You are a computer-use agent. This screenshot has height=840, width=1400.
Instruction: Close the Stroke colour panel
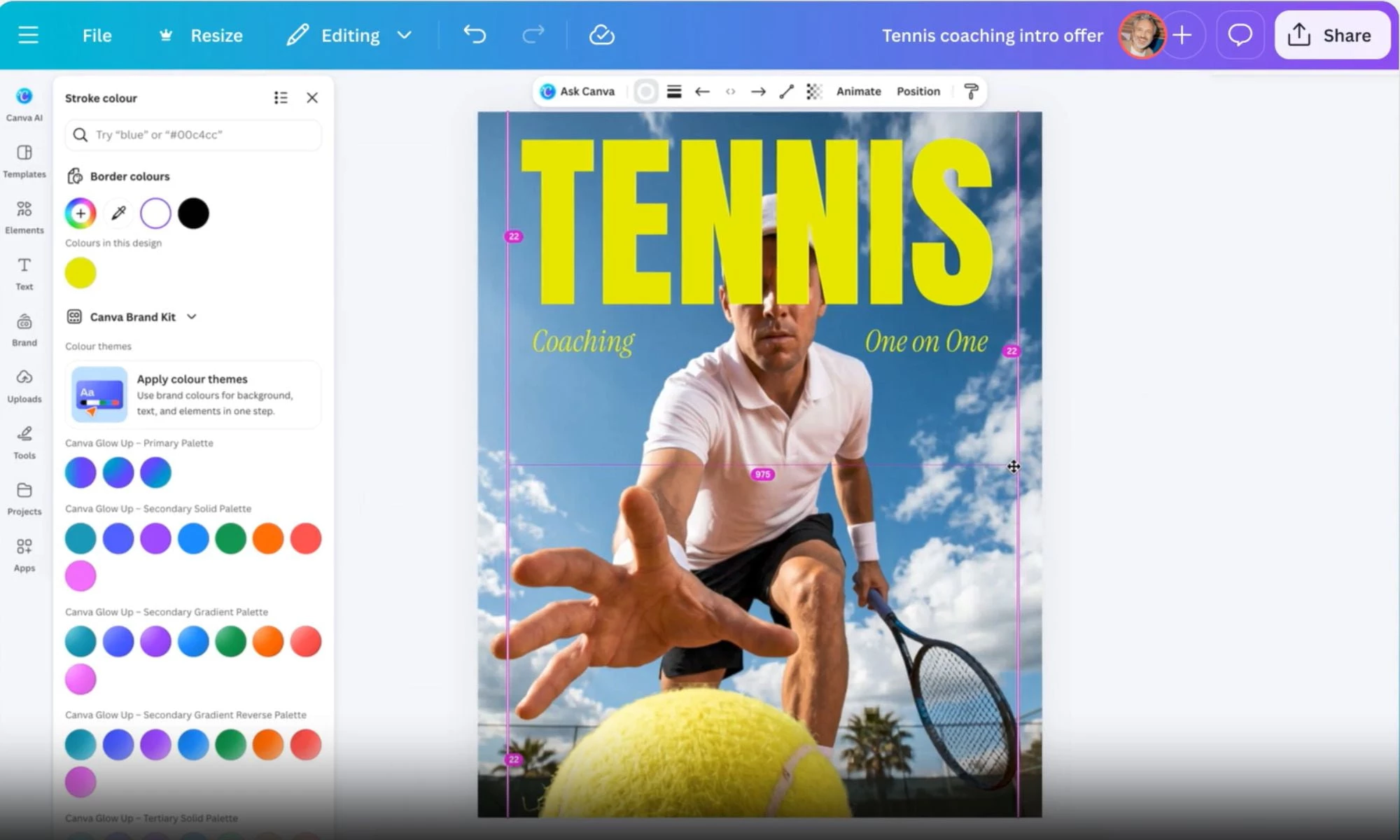tap(312, 98)
